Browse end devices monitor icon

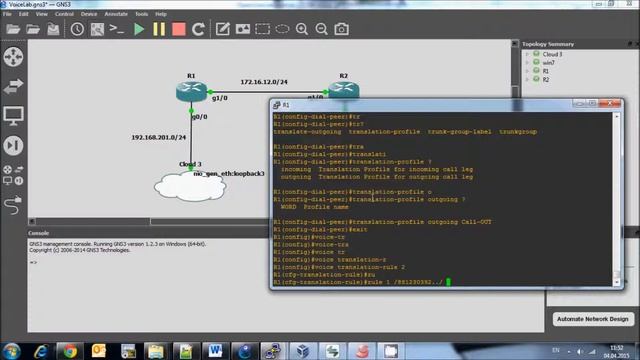click(x=13, y=116)
